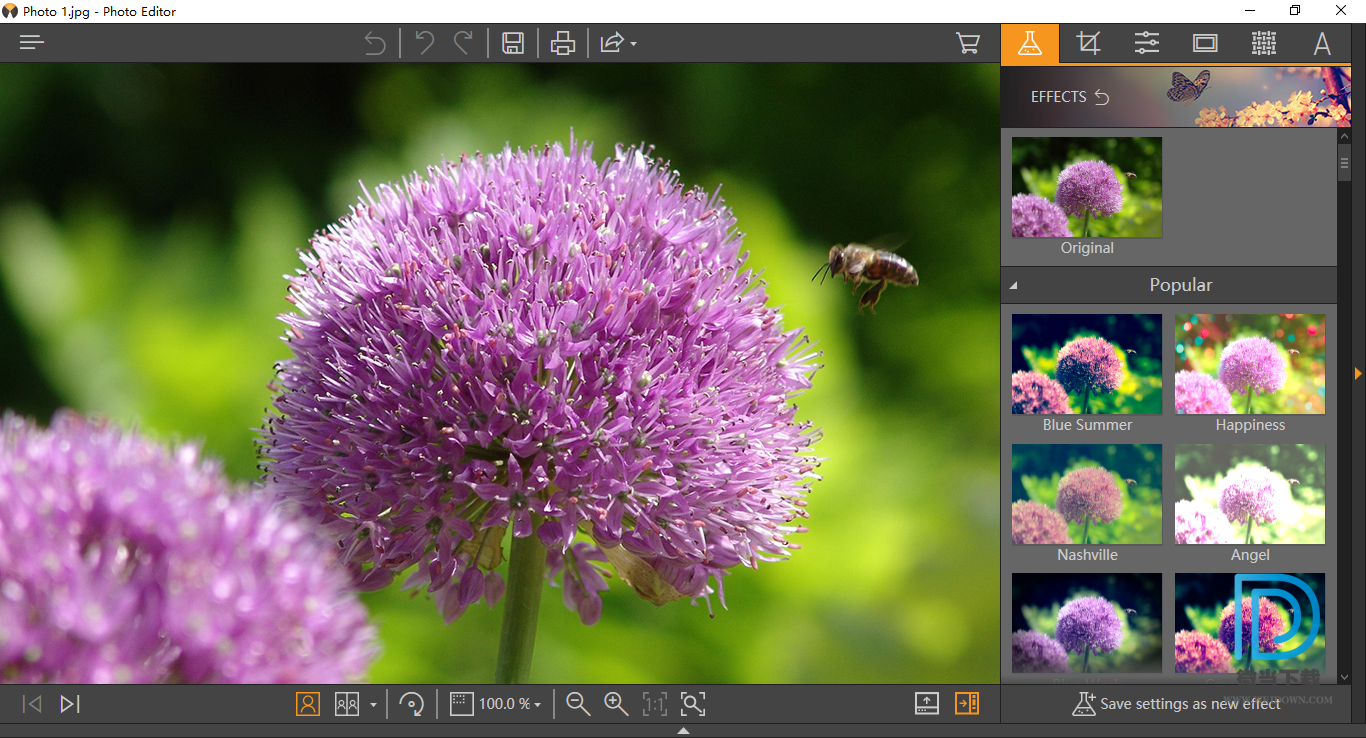Collapse the Popular effects group

coord(1013,286)
